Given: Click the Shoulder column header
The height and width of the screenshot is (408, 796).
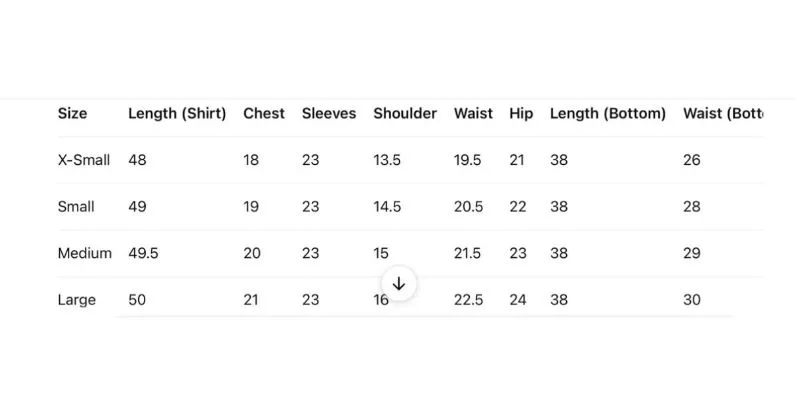Looking at the screenshot, I should click(405, 114).
